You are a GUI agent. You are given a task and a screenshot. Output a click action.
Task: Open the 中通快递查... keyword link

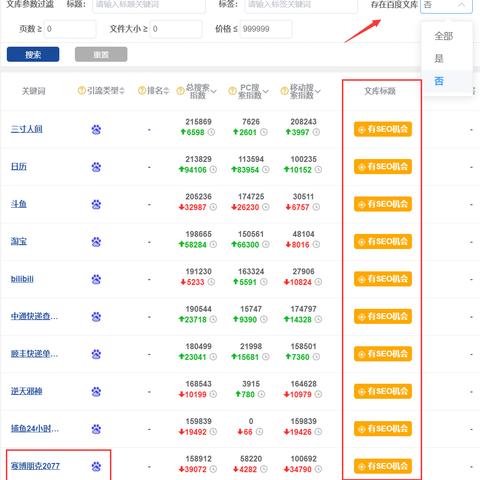coord(34,316)
